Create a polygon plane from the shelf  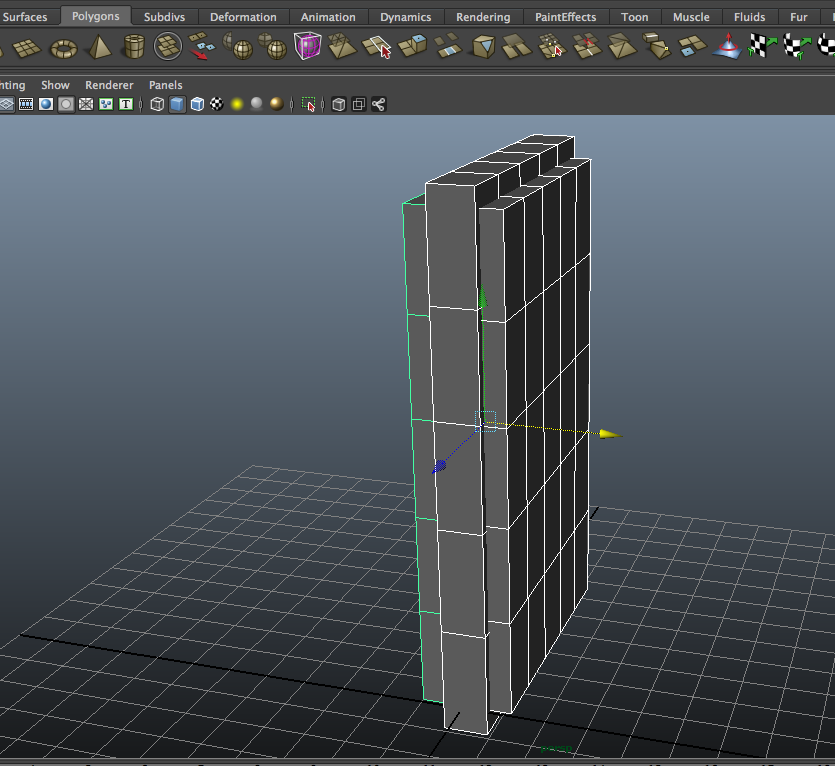(27, 48)
